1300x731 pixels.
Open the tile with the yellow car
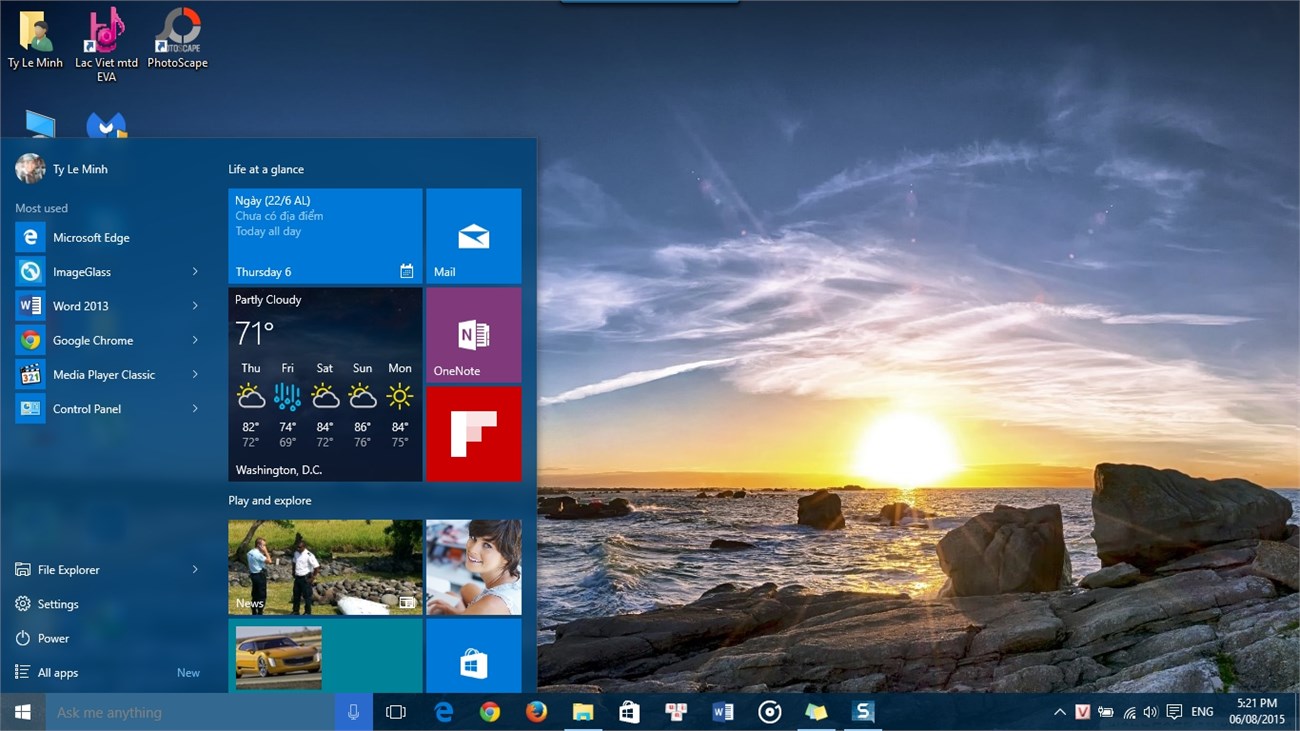325,656
